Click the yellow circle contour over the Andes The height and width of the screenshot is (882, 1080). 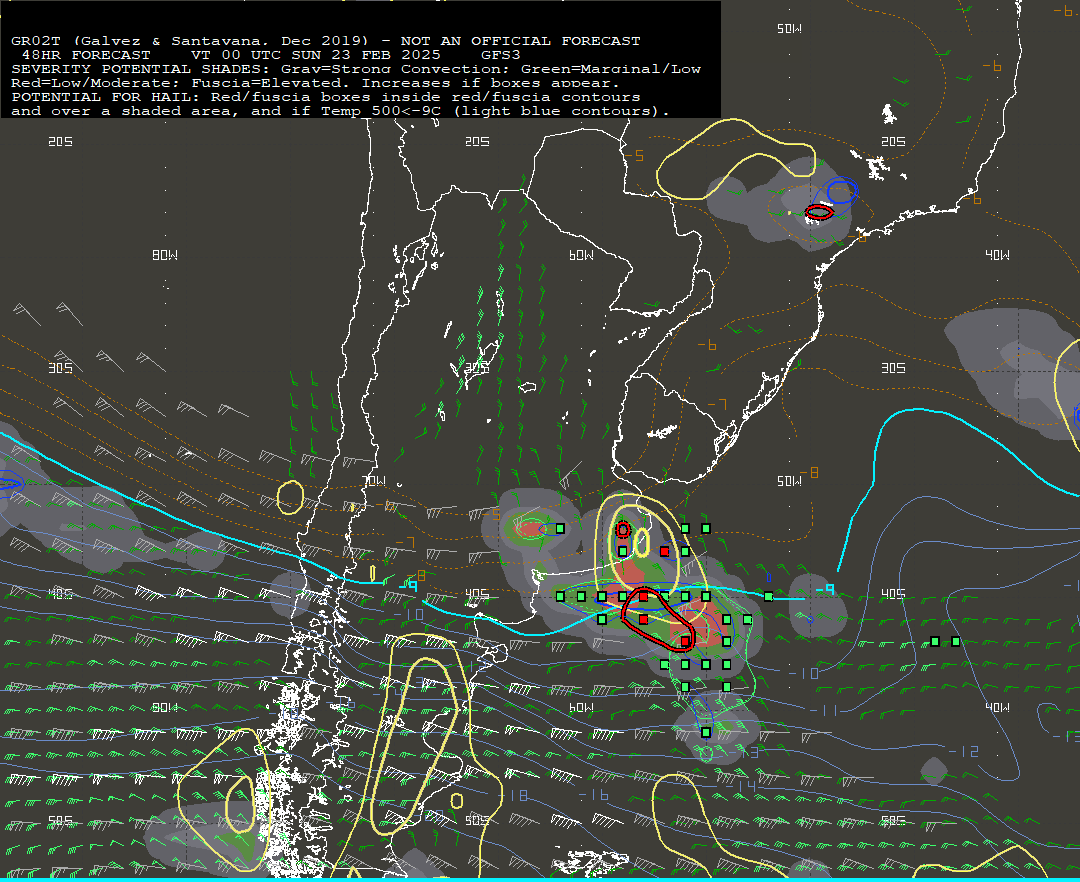click(291, 497)
